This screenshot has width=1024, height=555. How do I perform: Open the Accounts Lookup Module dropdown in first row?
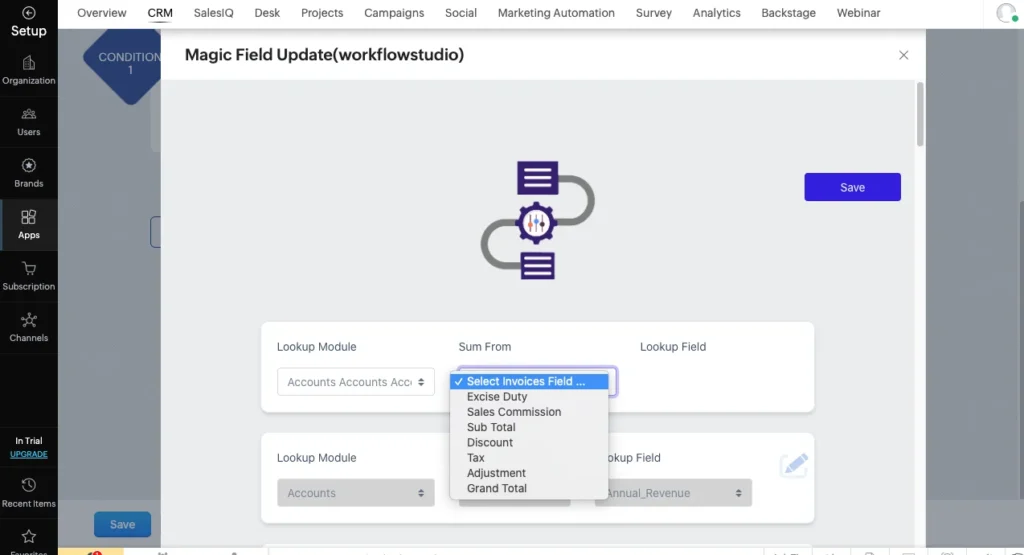pos(355,382)
